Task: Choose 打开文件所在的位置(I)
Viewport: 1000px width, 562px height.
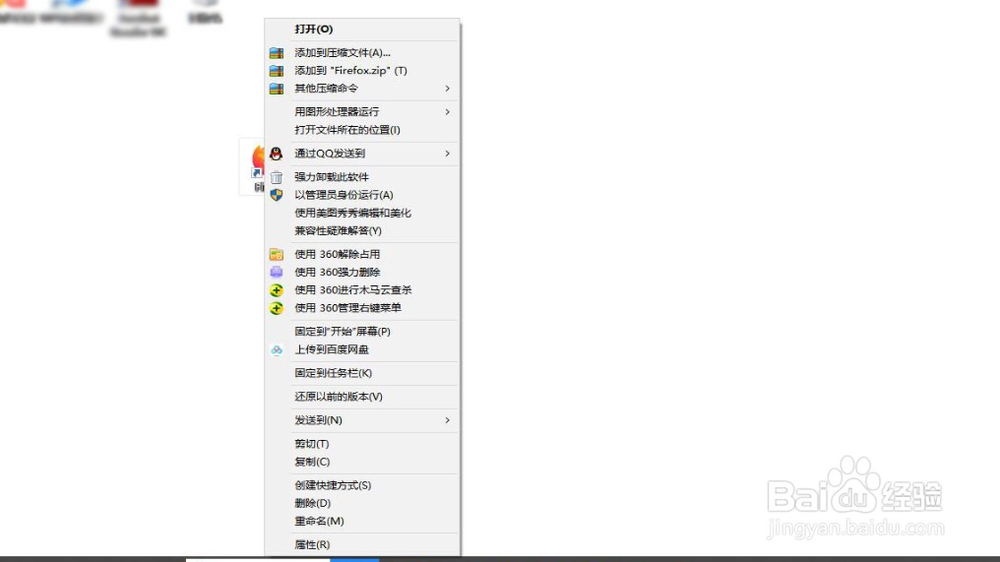Action: 362,130
